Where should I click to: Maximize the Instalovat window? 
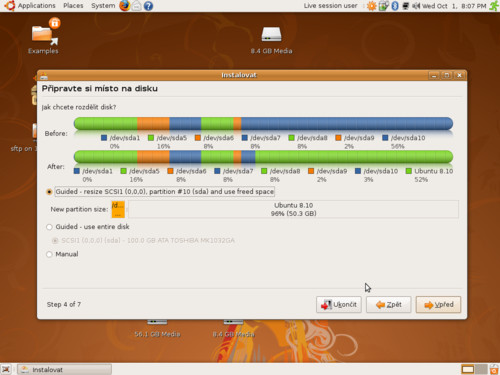pos(447,76)
